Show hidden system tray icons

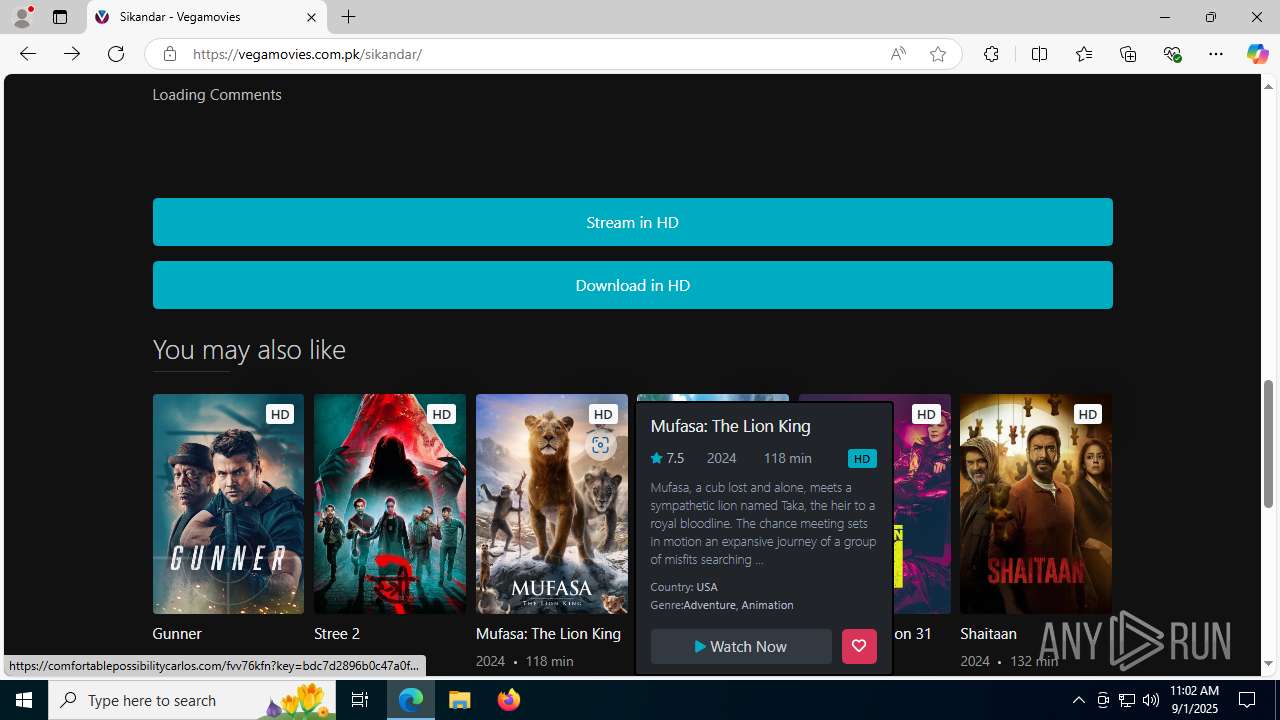click(1078, 700)
